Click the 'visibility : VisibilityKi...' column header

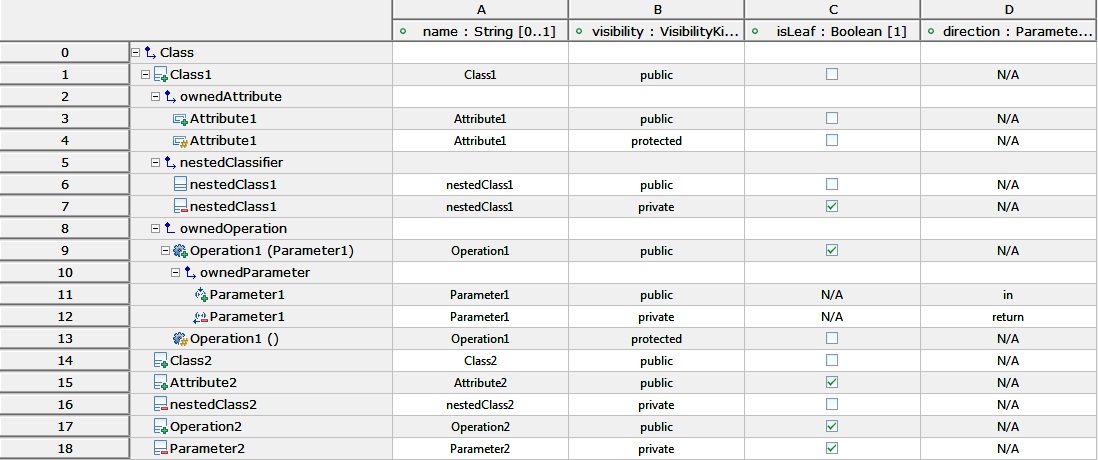pyautogui.click(x=657, y=31)
